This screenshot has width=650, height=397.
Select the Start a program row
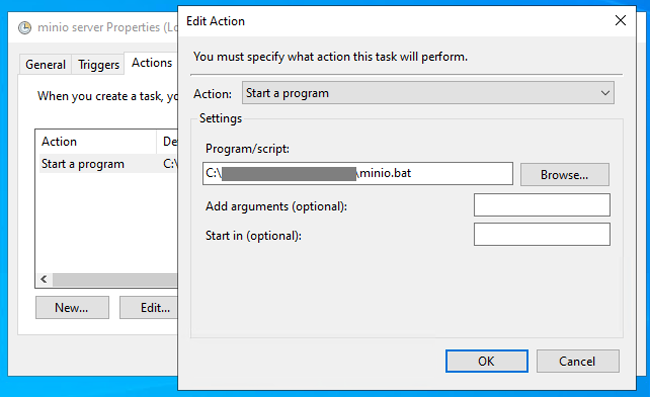click(x=109, y=164)
